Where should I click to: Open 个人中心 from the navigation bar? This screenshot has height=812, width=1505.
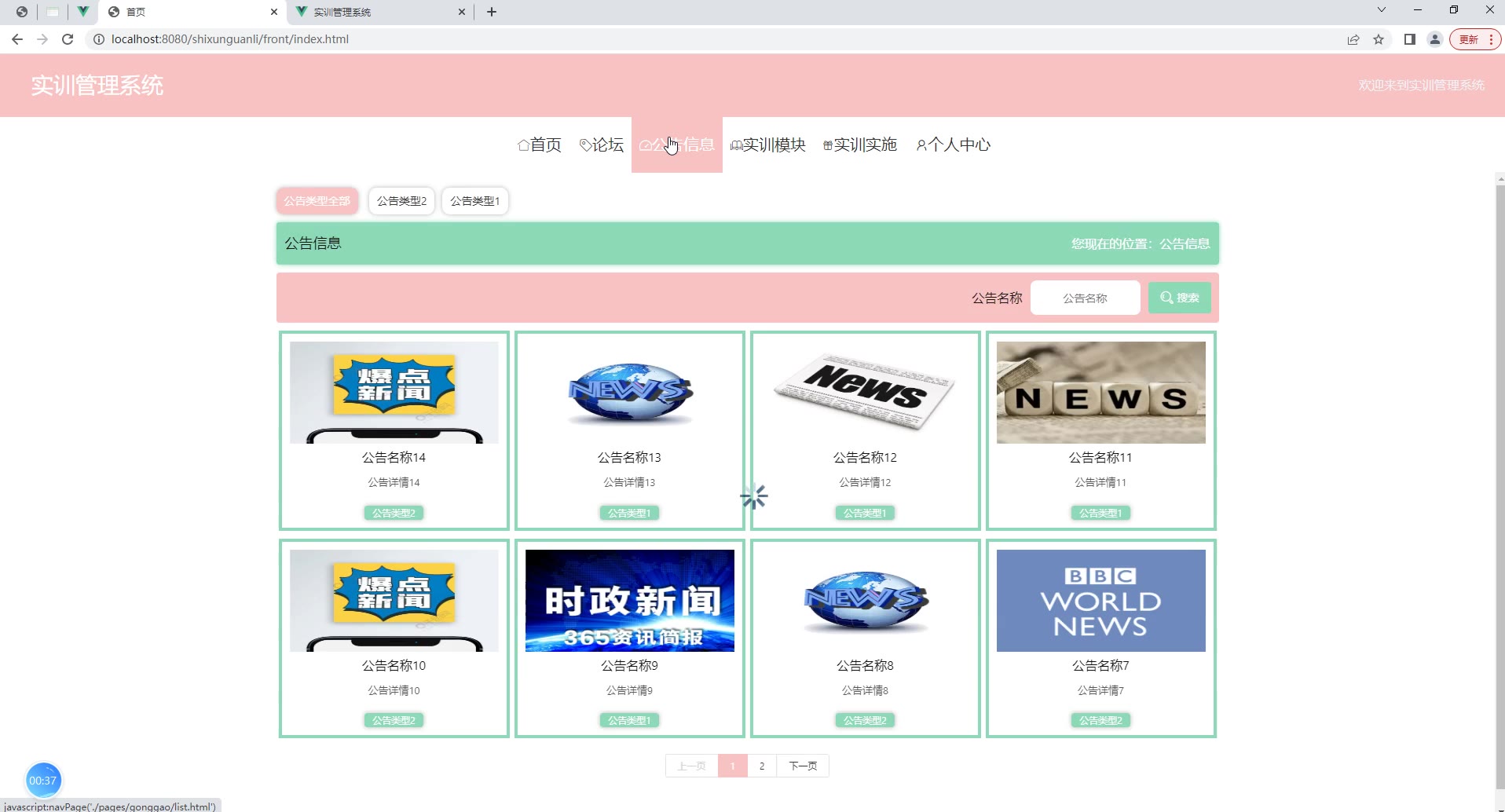954,144
